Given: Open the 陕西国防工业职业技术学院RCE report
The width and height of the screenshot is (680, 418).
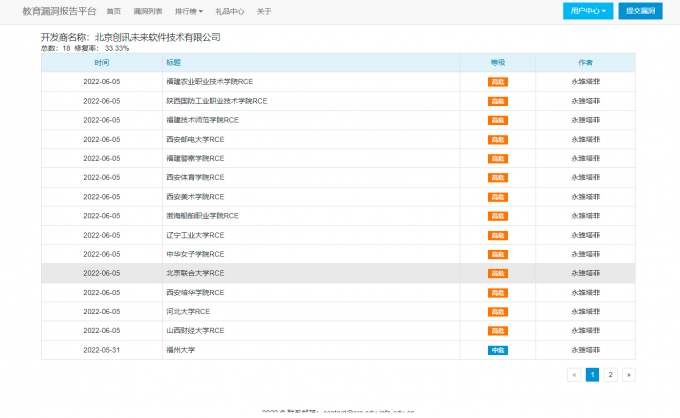Looking at the screenshot, I should pyautogui.click(x=217, y=101).
